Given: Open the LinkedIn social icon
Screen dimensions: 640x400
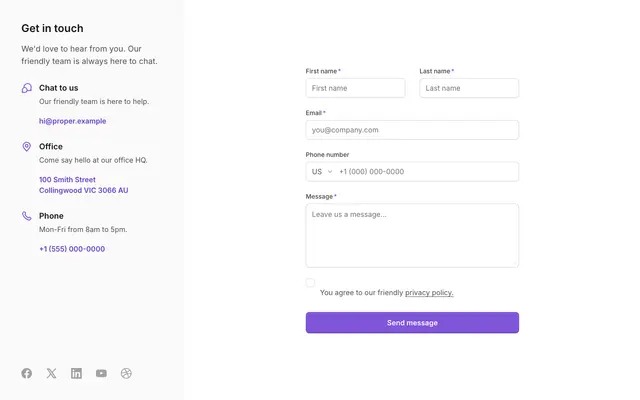Looking at the screenshot, I should (76, 373).
